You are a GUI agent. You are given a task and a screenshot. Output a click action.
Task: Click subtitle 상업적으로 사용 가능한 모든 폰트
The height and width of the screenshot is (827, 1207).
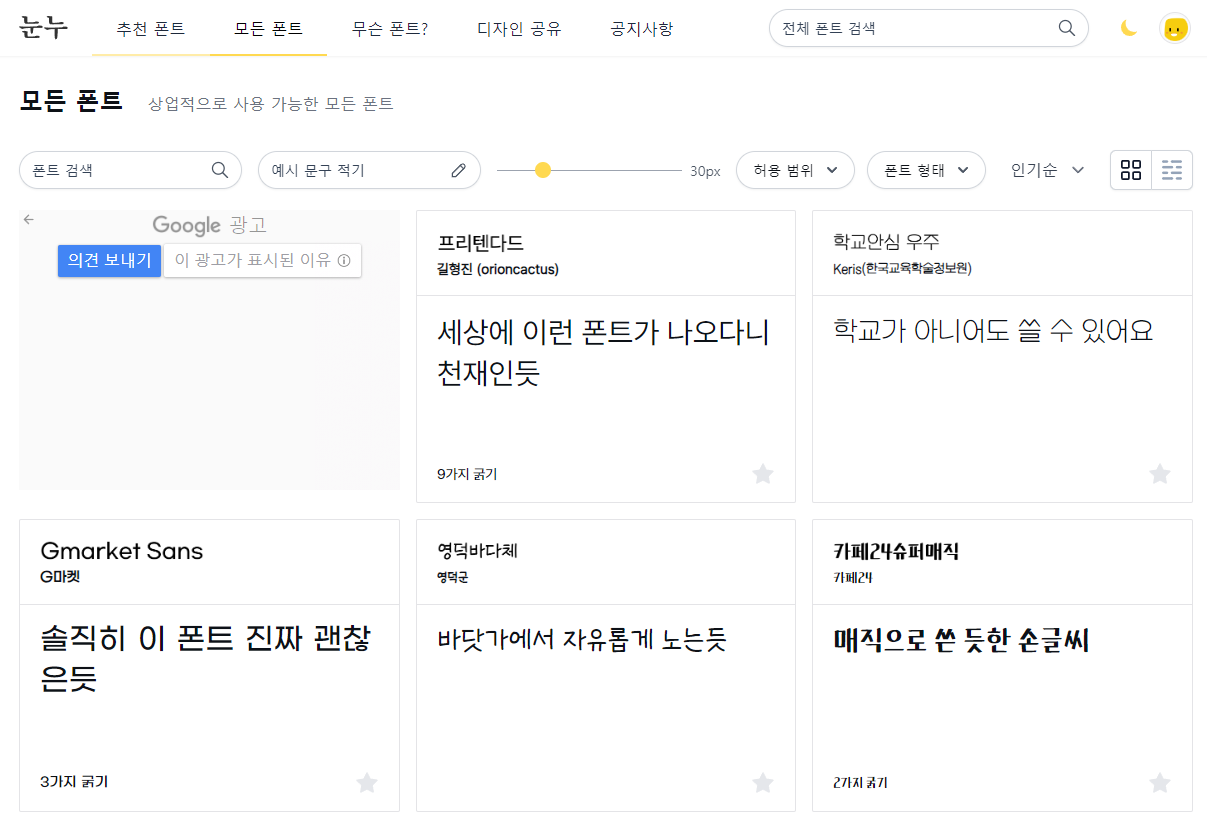coord(271,103)
